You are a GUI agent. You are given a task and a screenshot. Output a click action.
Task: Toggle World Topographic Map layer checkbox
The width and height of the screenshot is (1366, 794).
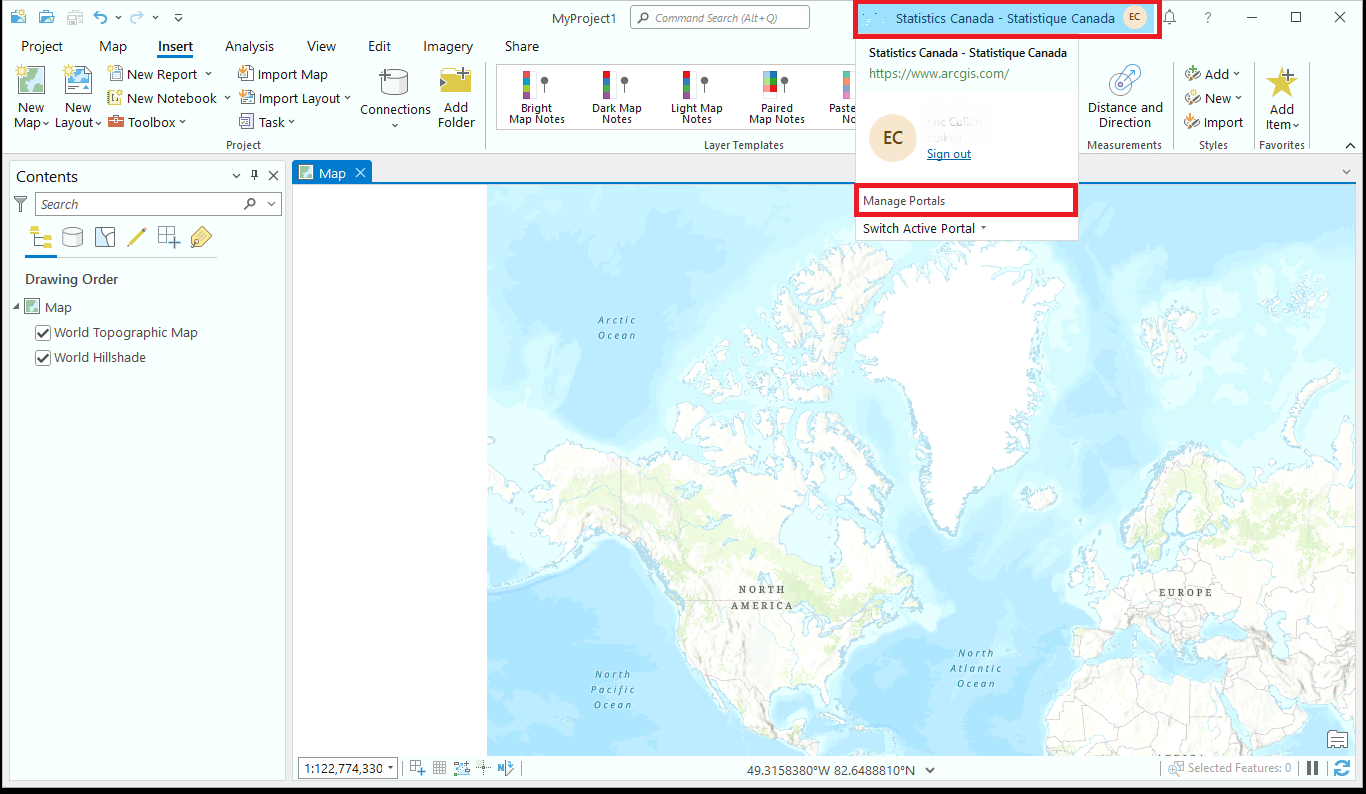pyautogui.click(x=43, y=333)
